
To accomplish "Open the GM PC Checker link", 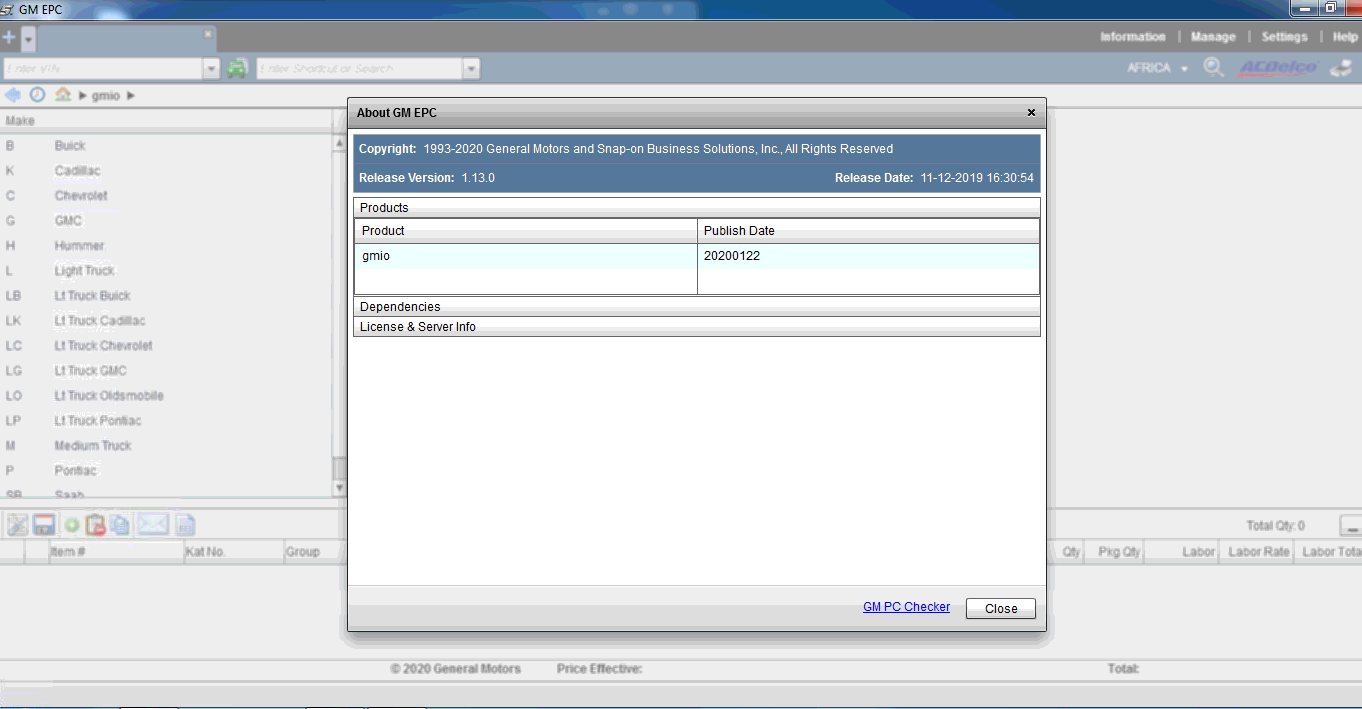I will [x=906, y=607].
